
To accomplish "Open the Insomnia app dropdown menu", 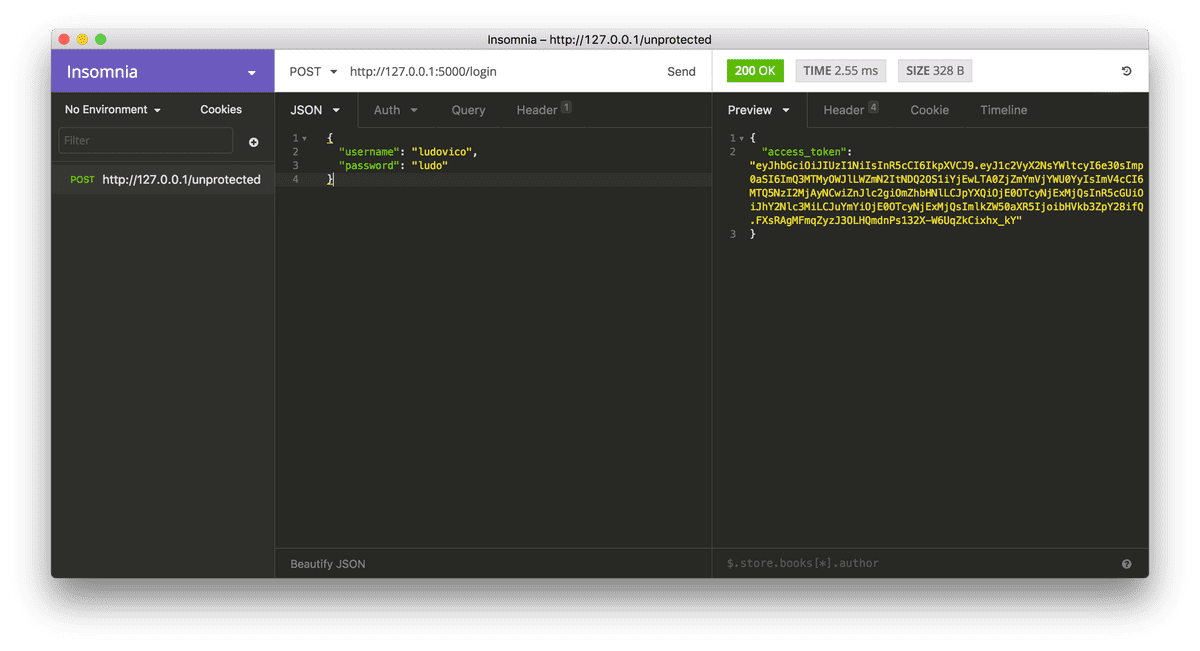I will pos(251,73).
